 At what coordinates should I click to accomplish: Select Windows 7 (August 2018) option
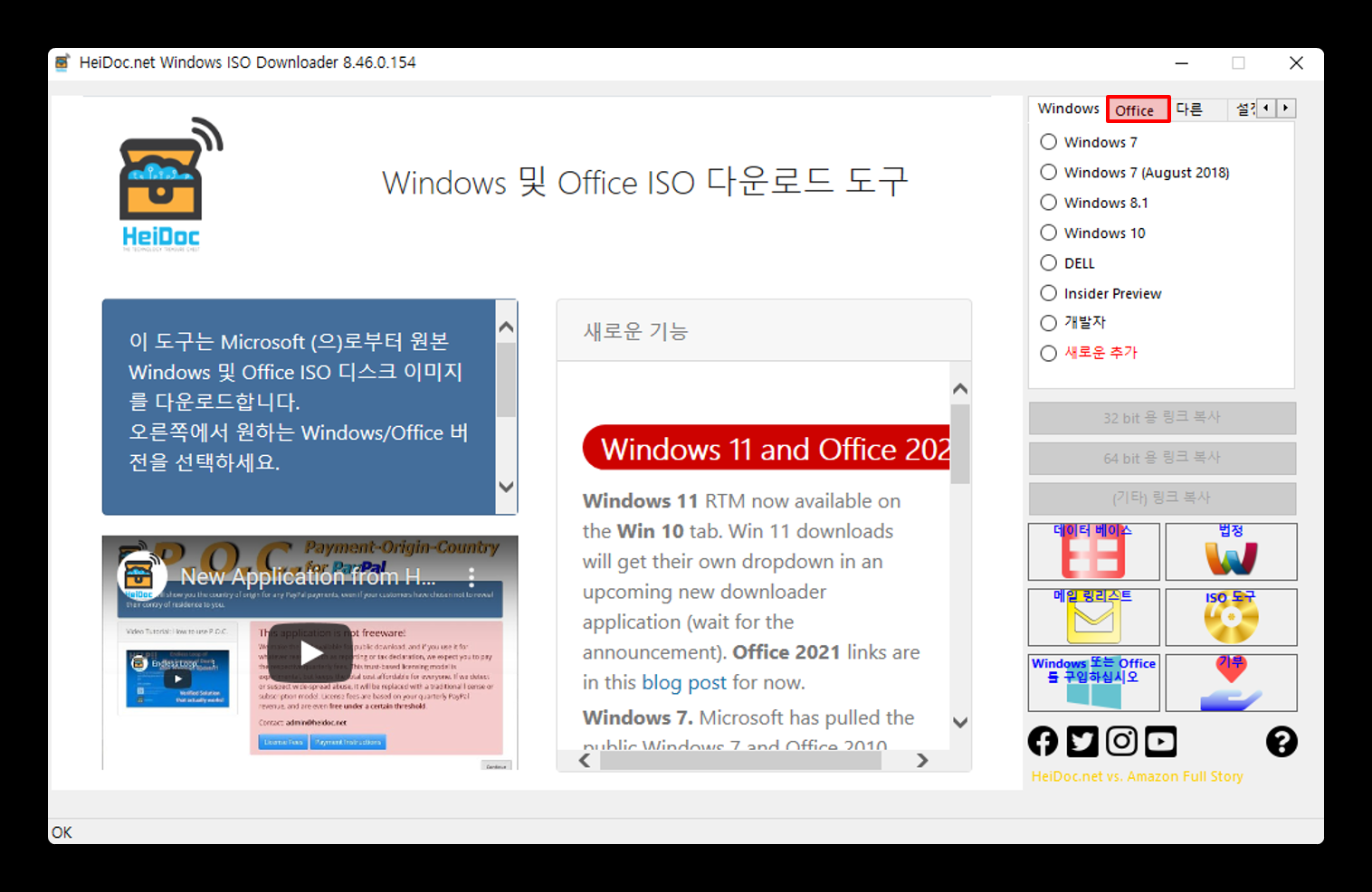pyautogui.click(x=1048, y=172)
